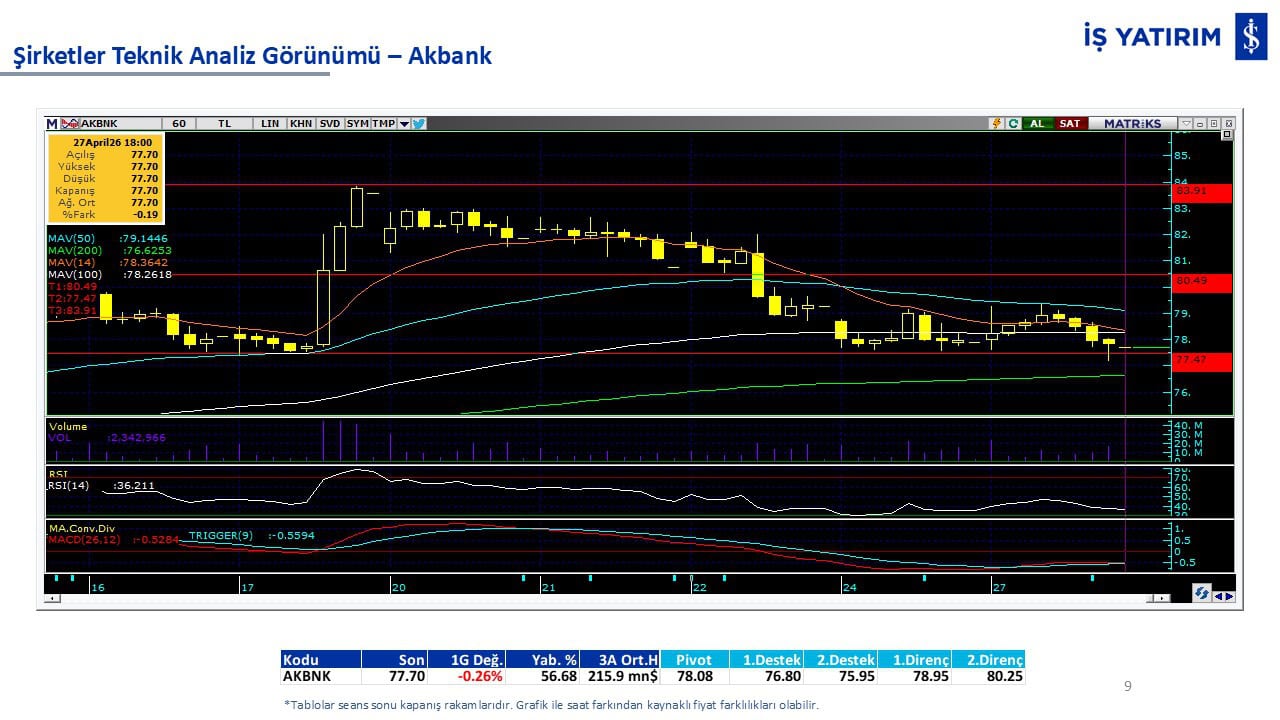This screenshot has width=1280, height=720.
Task: Click the MATRIKS logo button
Action: [1132, 124]
